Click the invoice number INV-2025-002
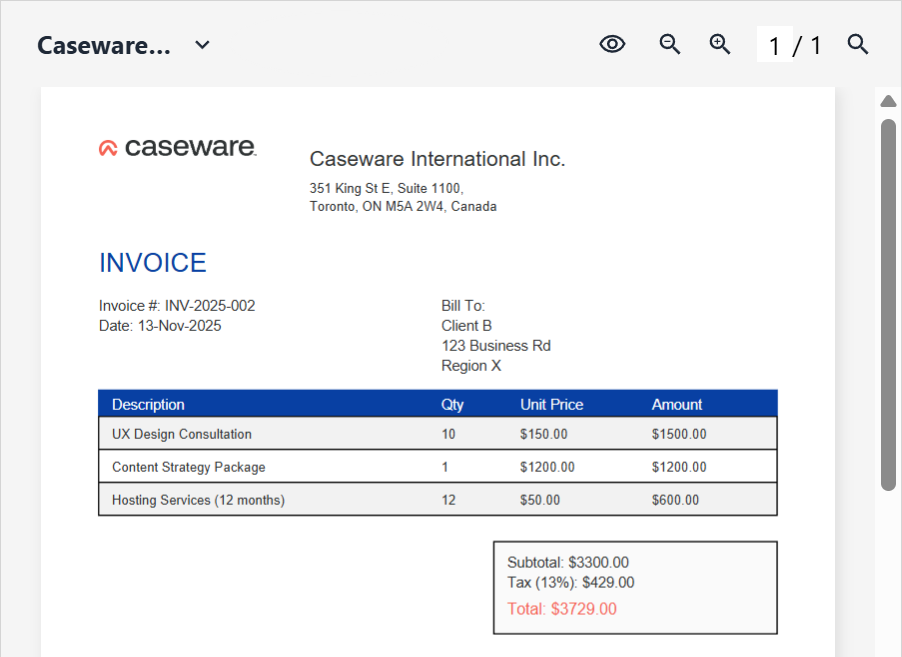902x657 pixels. 203,306
